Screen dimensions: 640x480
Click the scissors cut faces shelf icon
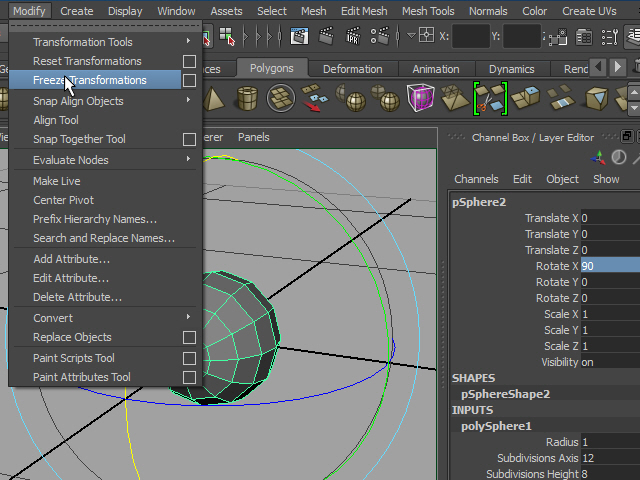[490, 98]
